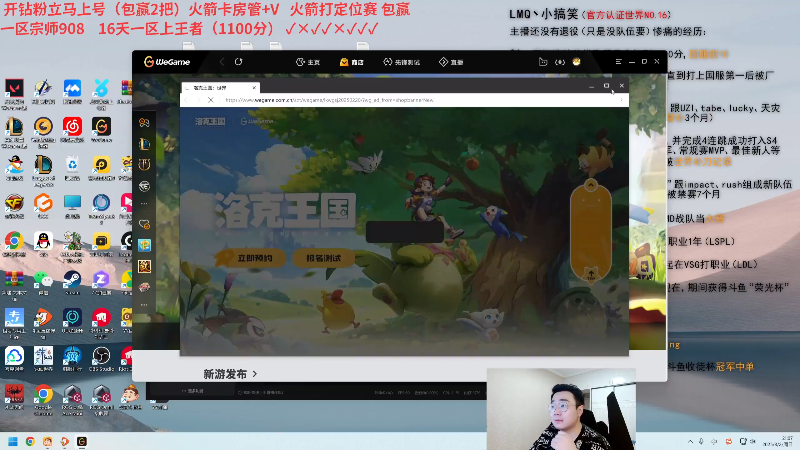The width and height of the screenshot is (800, 450).
Task: Open the WeGame hamburger menu
Action: (x=618, y=62)
